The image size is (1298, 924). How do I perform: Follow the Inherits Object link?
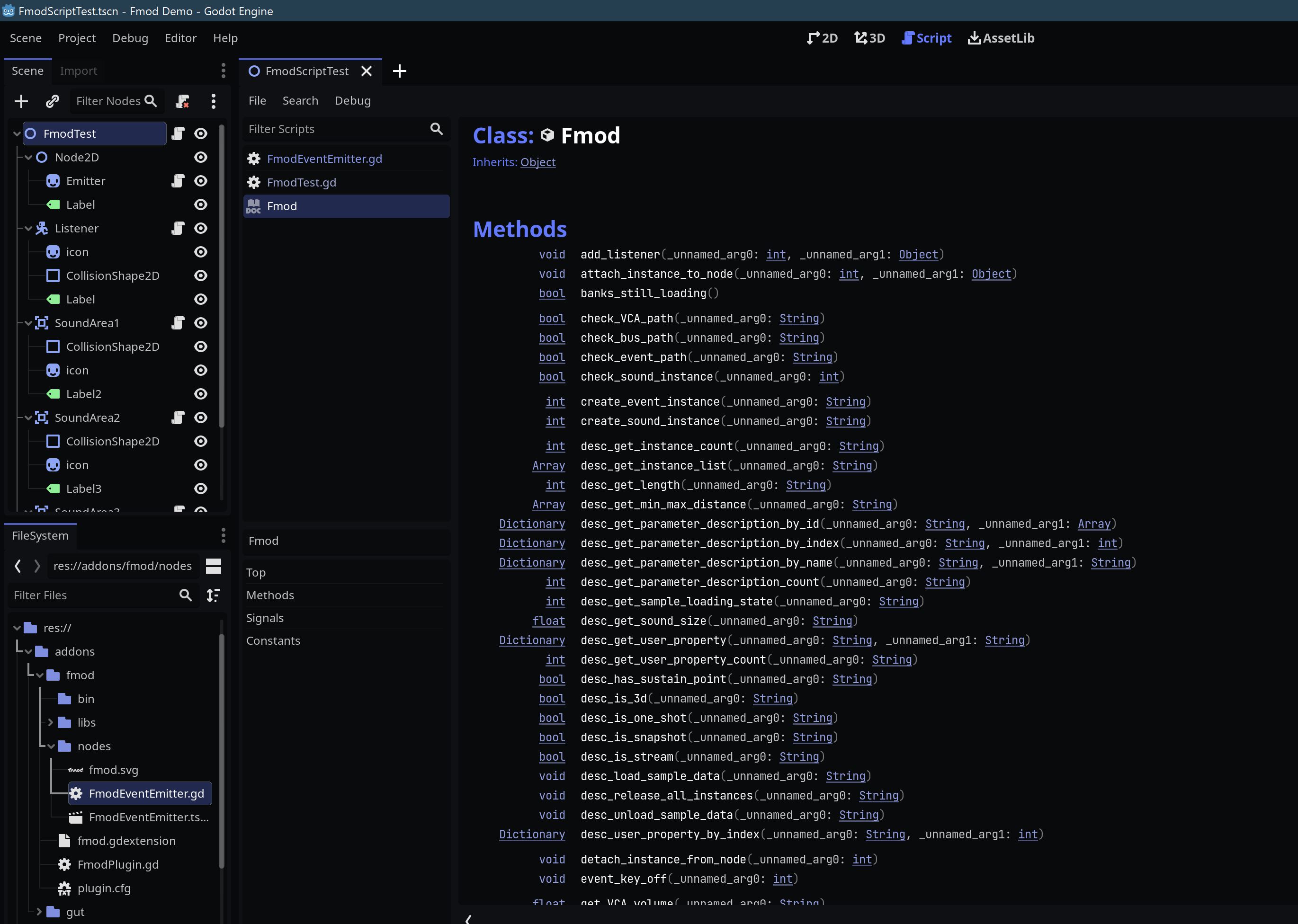(538, 162)
